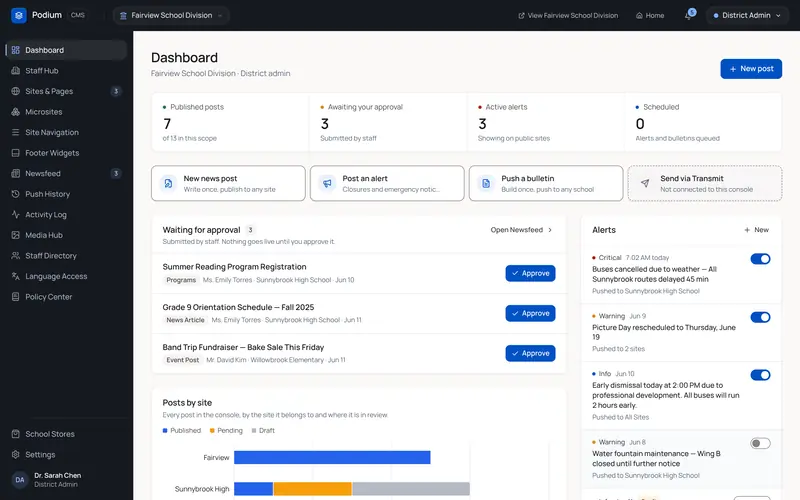The height and width of the screenshot is (500, 800).
Task: Add a New alert in Alerts panel
Action: (756, 230)
